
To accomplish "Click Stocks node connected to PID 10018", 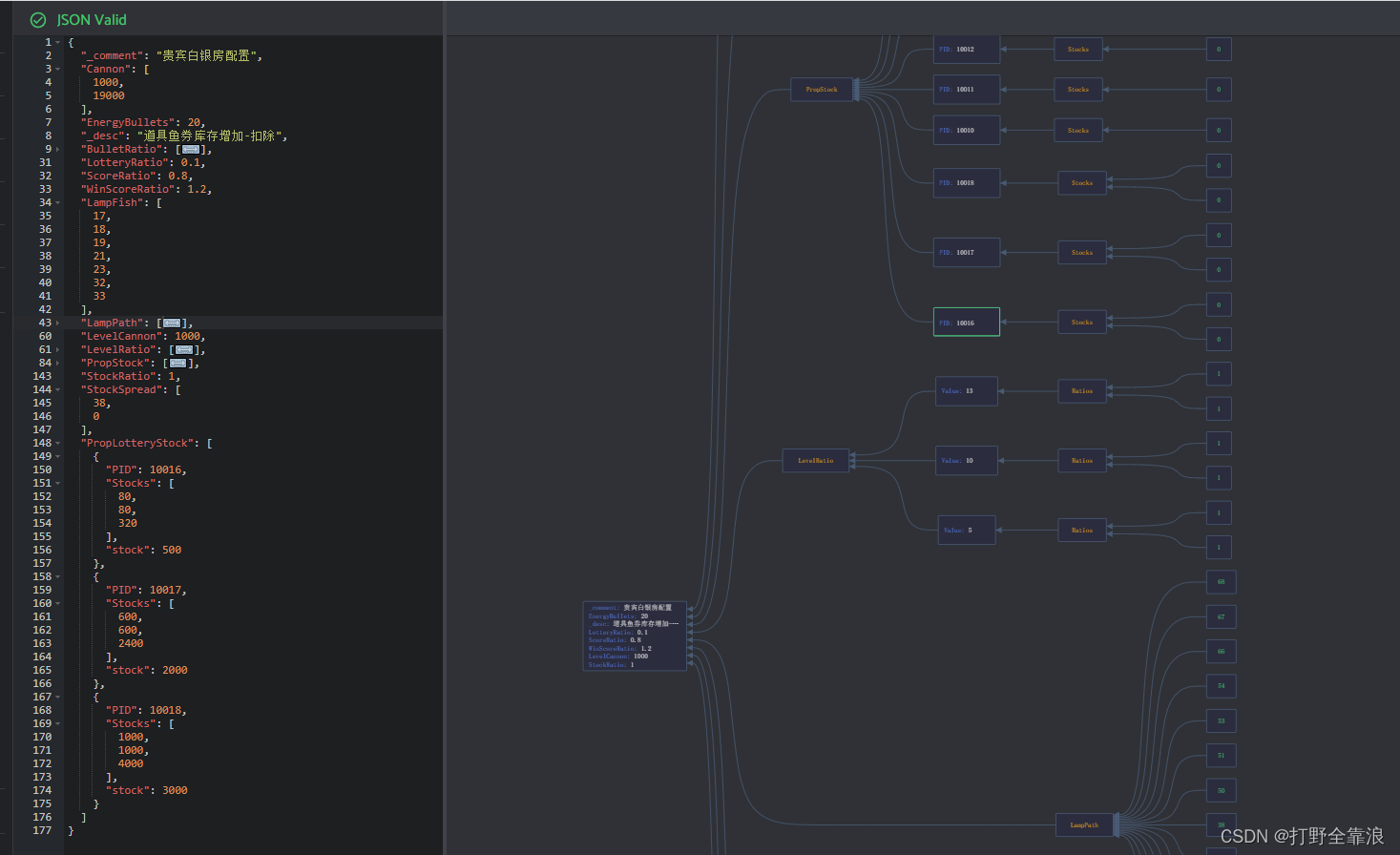I will pos(1082,183).
